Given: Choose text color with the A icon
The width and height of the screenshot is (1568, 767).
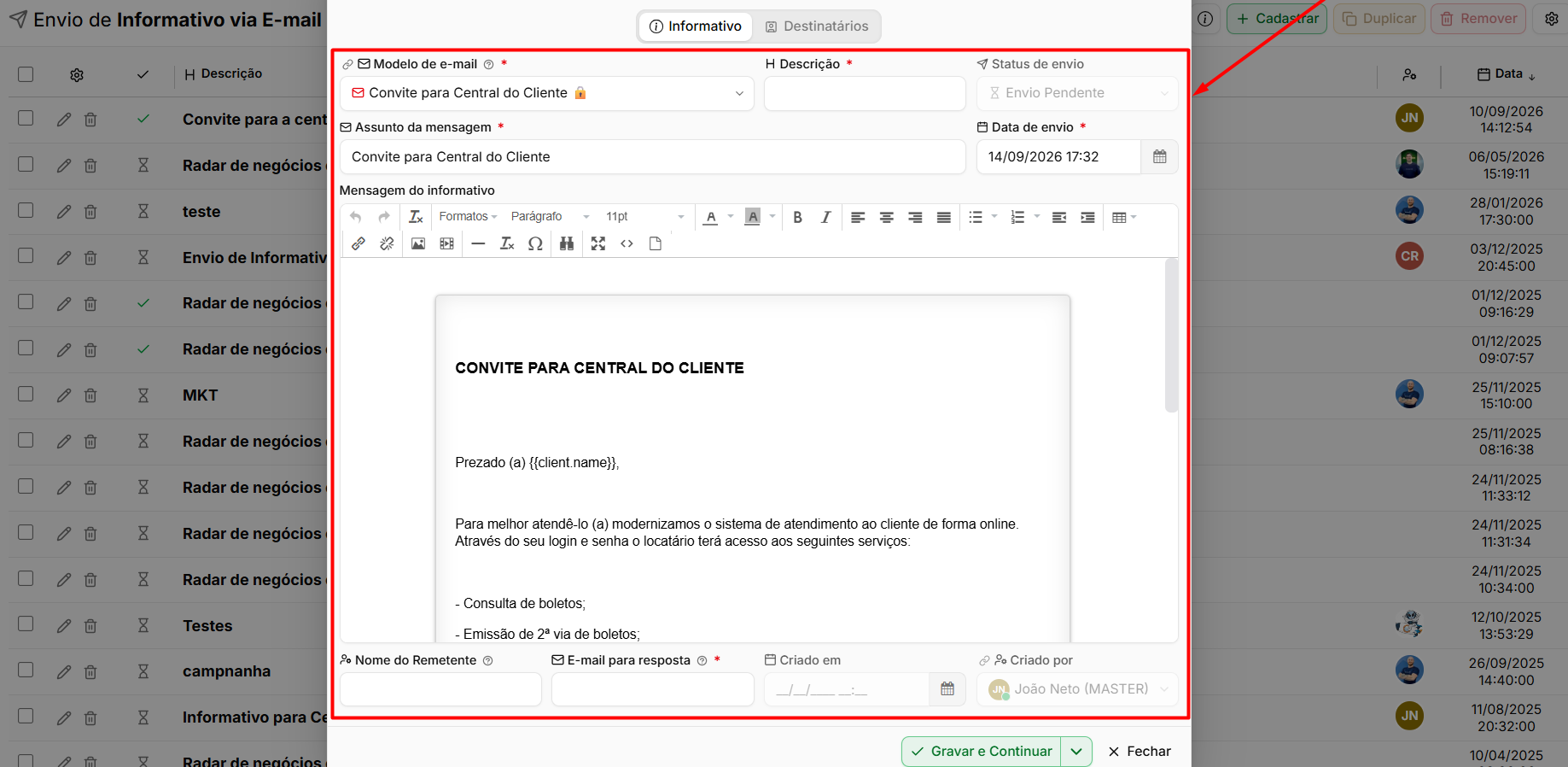Looking at the screenshot, I should (x=710, y=217).
